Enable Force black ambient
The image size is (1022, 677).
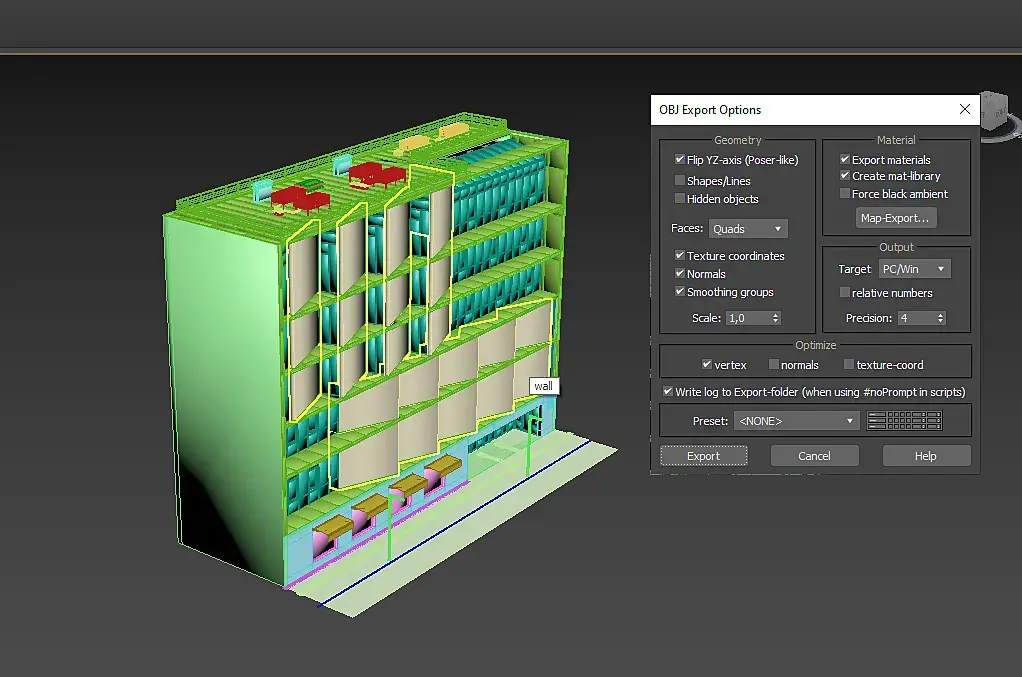coord(845,194)
